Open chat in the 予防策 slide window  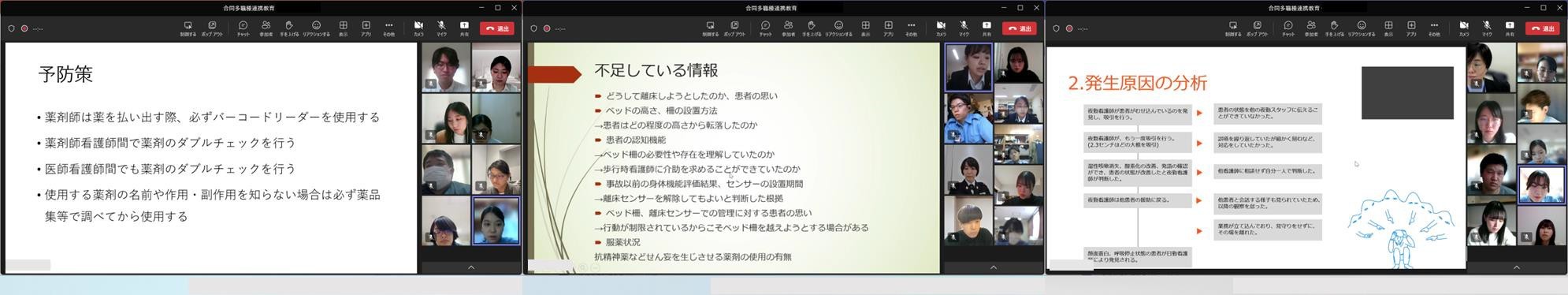tap(243, 28)
